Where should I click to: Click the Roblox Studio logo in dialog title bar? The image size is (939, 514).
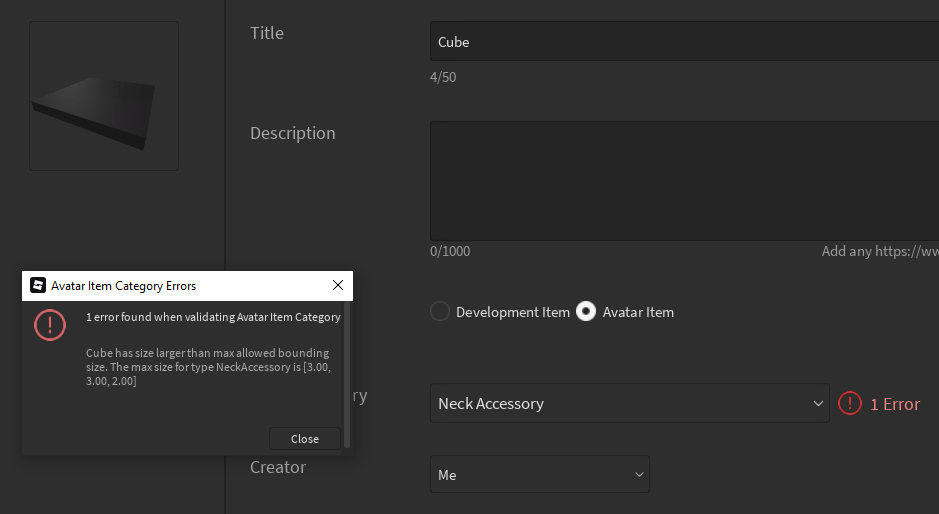(38, 286)
